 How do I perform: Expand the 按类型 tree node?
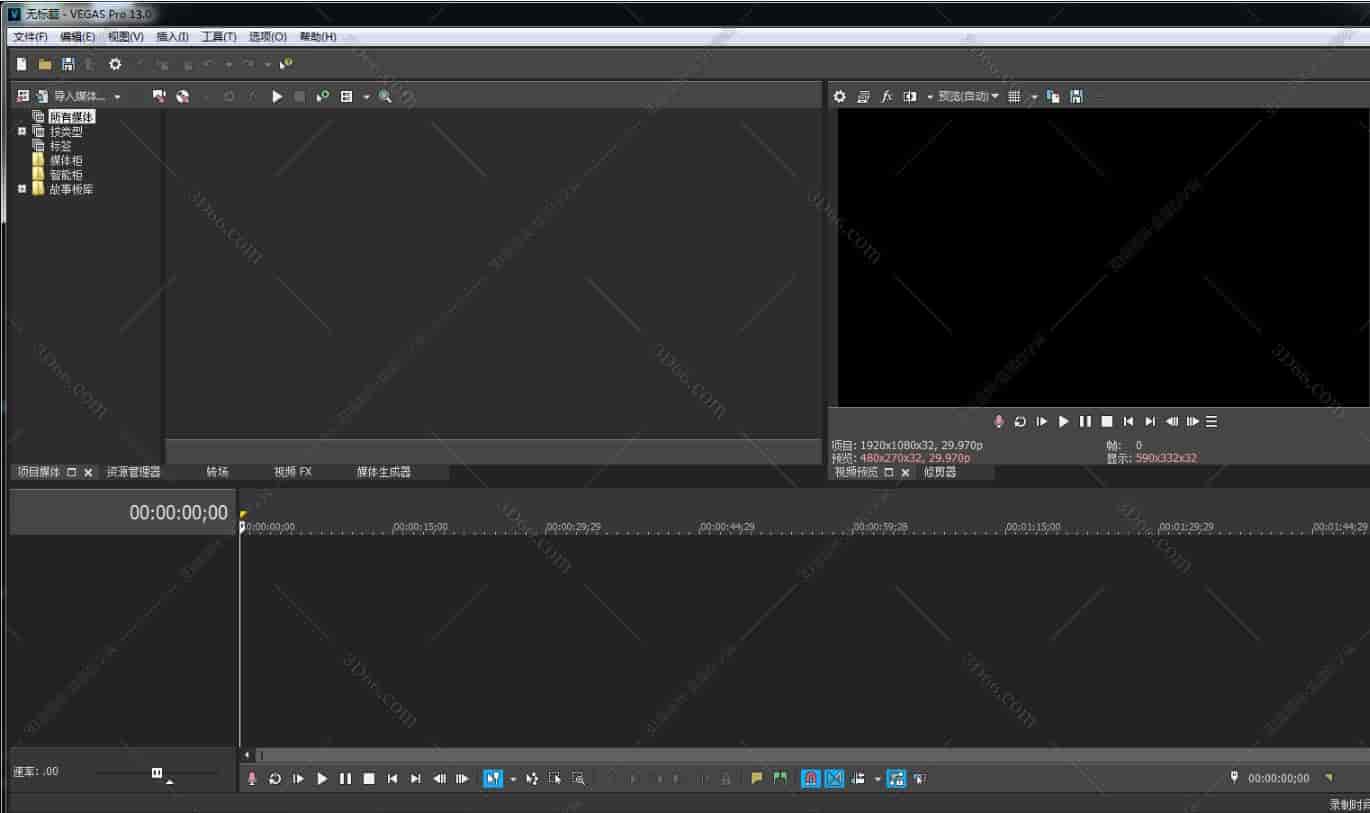click(22, 131)
